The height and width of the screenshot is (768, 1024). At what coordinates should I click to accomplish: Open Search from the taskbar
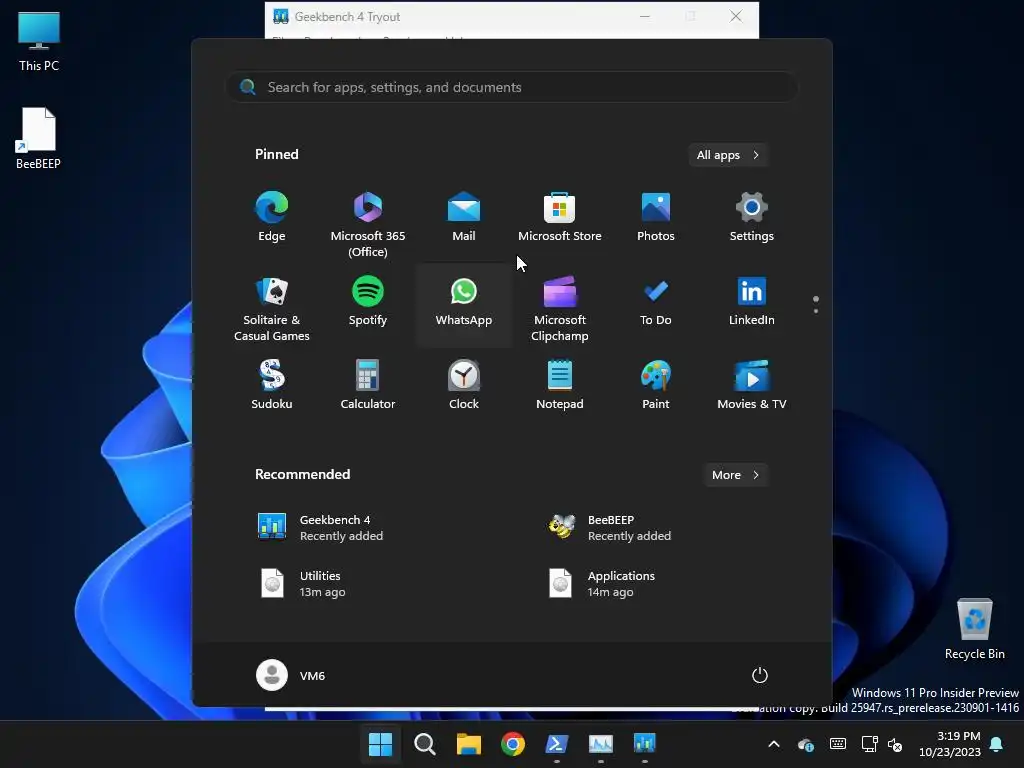[x=424, y=744]
